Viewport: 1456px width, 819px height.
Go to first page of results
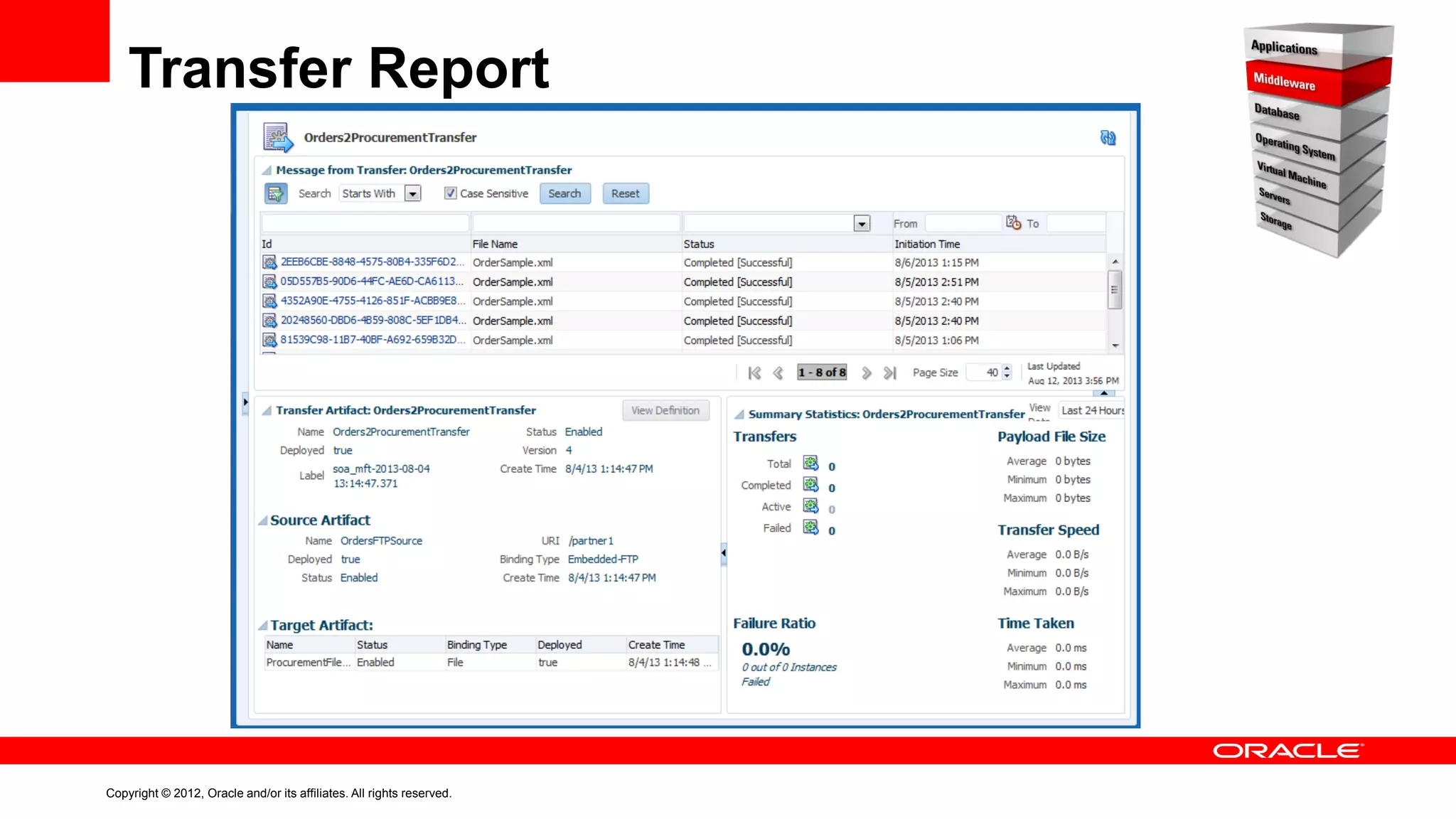(754, 373)
